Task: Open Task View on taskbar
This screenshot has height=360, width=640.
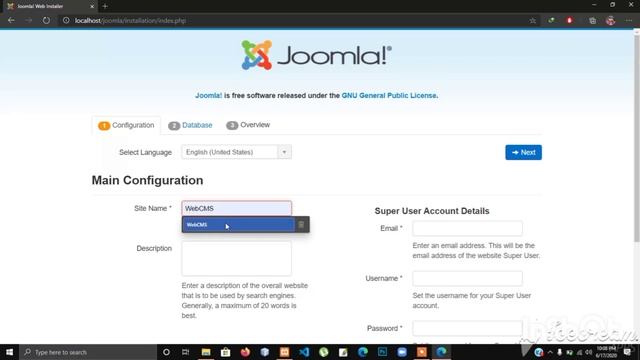Action: (185, 352)
